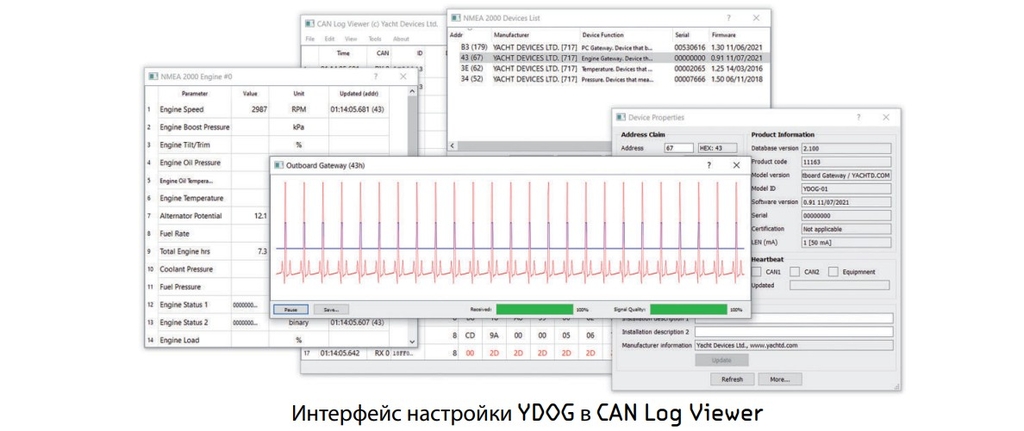Click the Pause button in Outboard Gateway
Viewport: 1024px width, 431px height.
coord(291,309)
